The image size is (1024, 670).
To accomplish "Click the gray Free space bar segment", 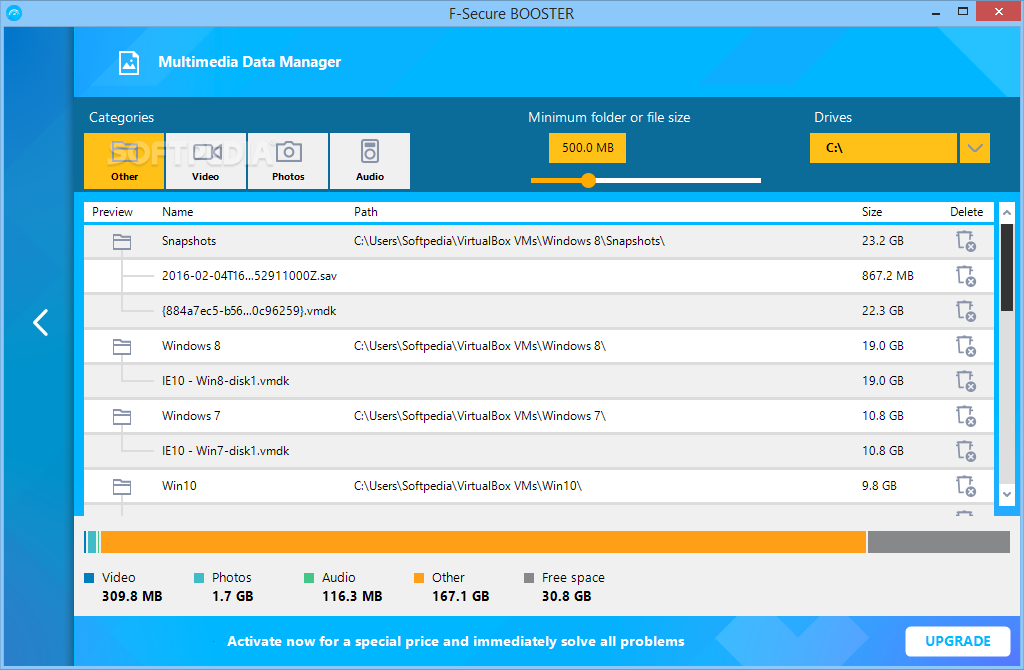I will pyautogui.click(x=938, y=542).
